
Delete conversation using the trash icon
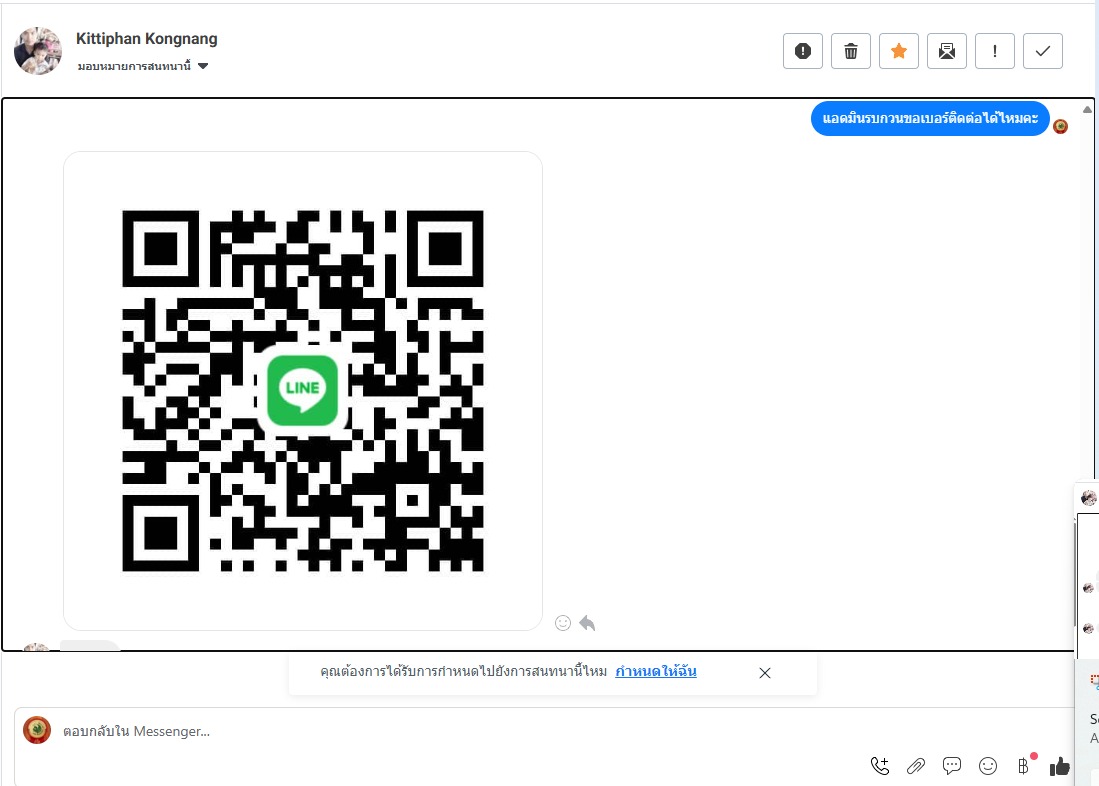click(x=850, y=50)
